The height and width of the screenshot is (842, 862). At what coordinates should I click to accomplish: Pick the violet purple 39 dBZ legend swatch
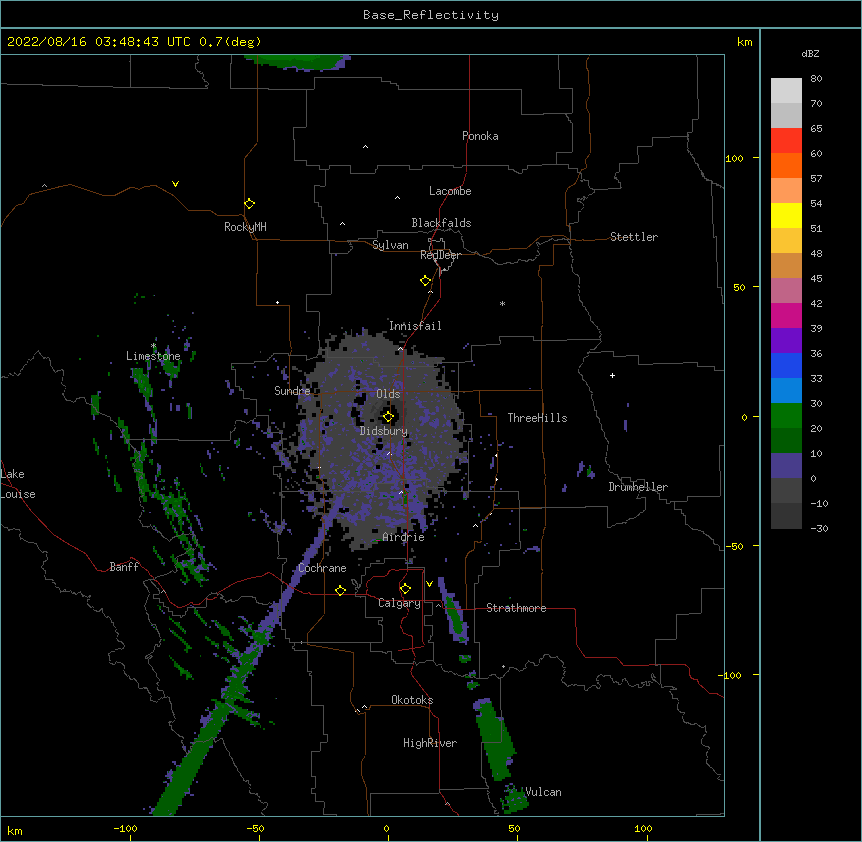point(786,341)
